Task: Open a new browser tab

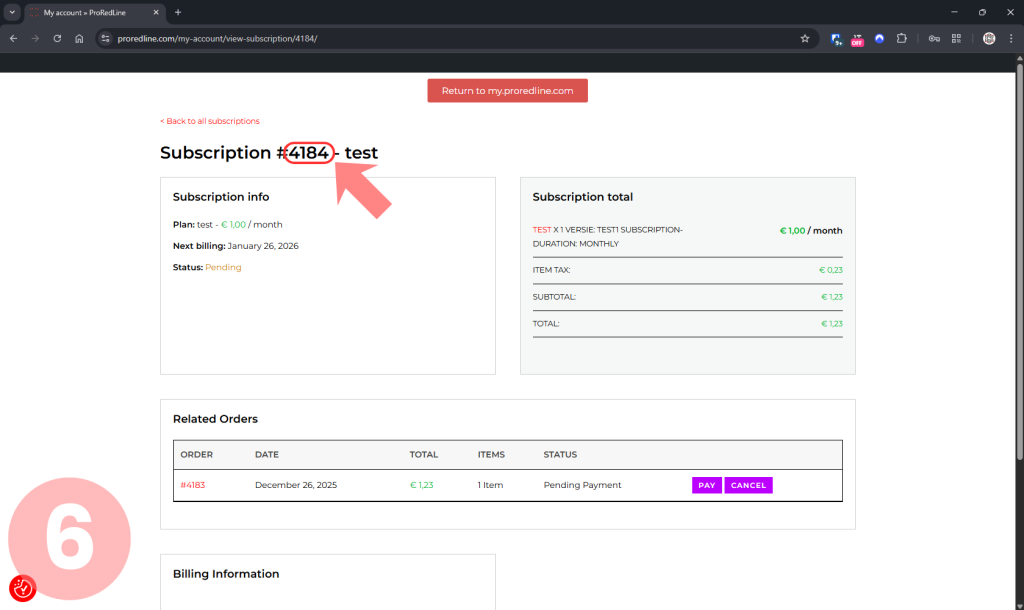Action: pyautogui.click(x=178, y=12)
